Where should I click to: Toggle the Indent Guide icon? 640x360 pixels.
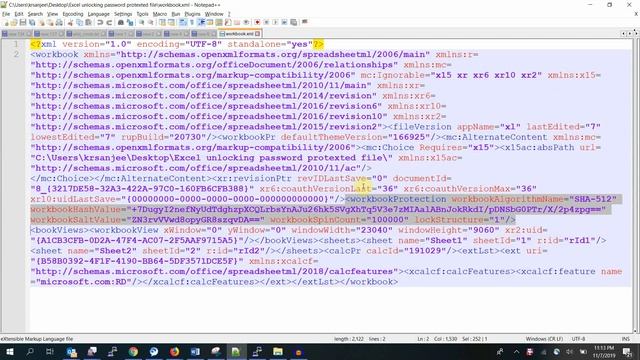coord(201,22)
